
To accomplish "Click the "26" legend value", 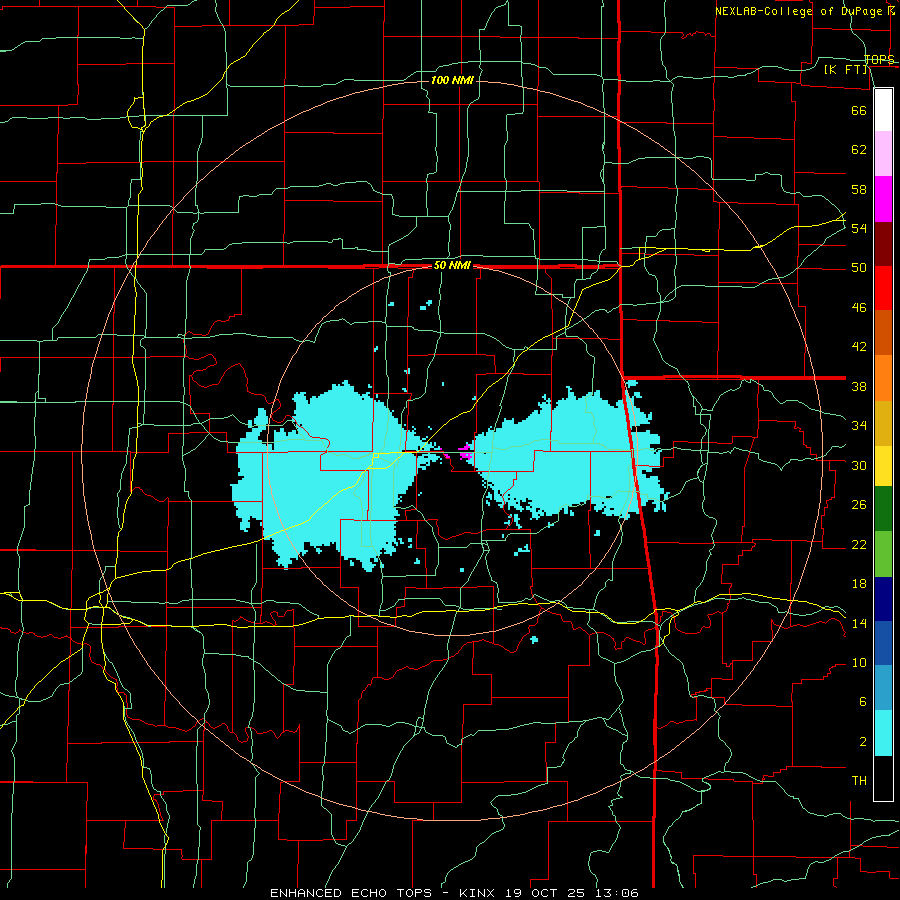I will [x=859, y=505].
